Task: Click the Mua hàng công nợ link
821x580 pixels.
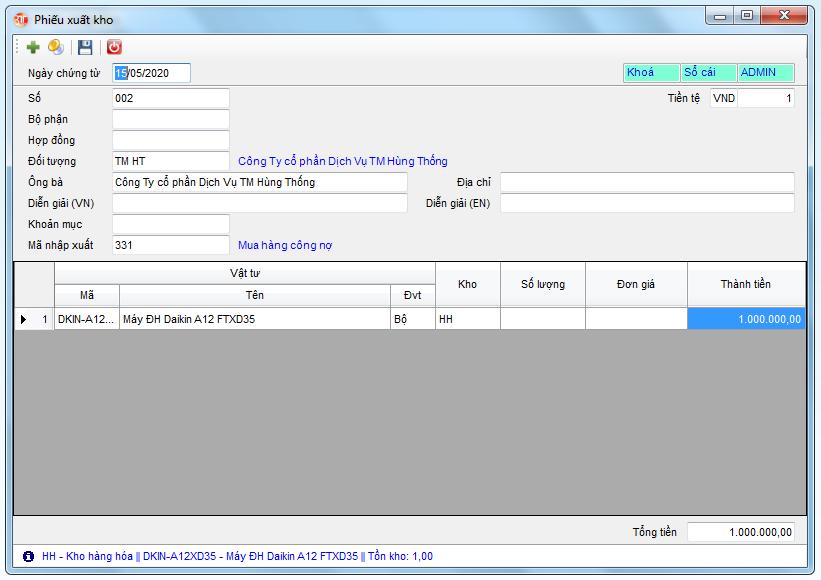Action: [285, 244]
